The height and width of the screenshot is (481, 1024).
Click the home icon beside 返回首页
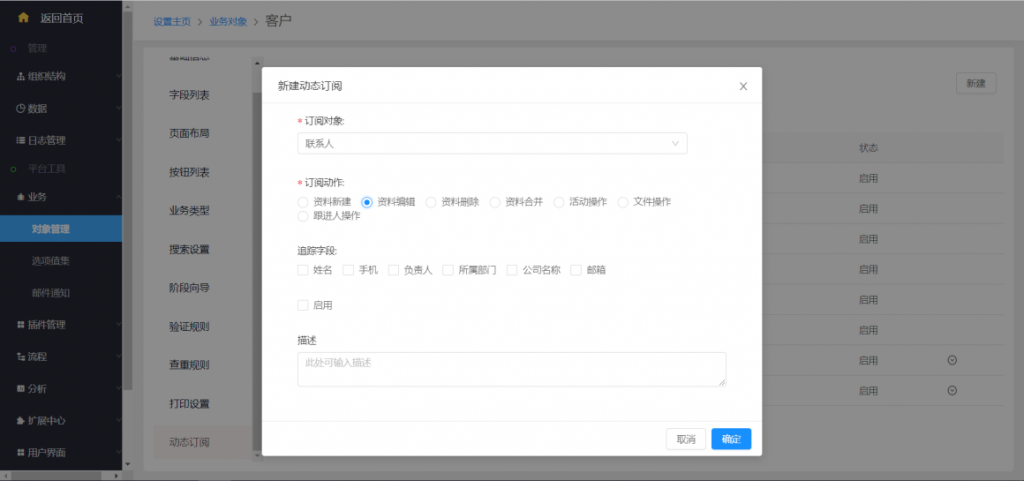click(23, 18)
